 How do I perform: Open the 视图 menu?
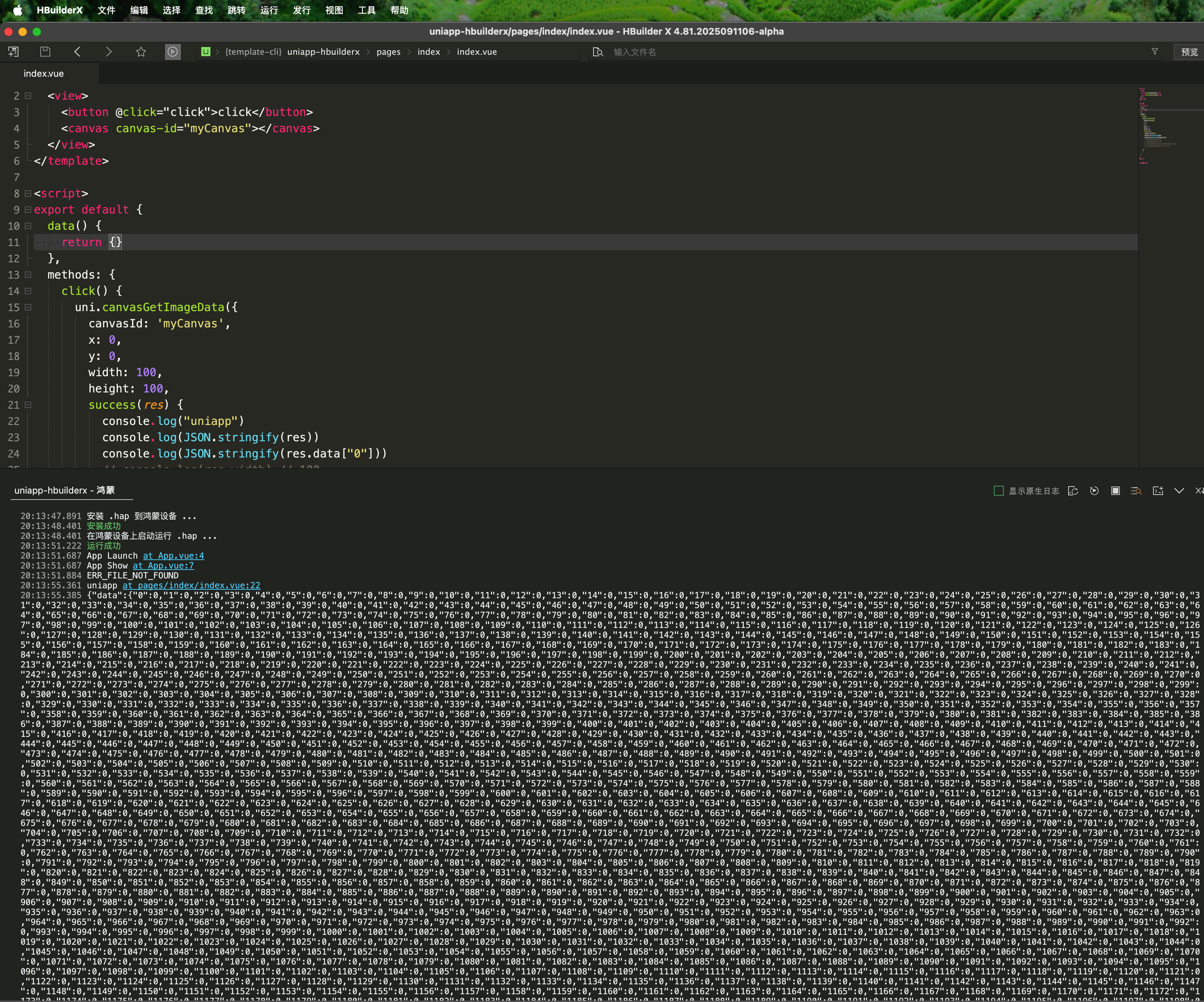coord(334,10)
